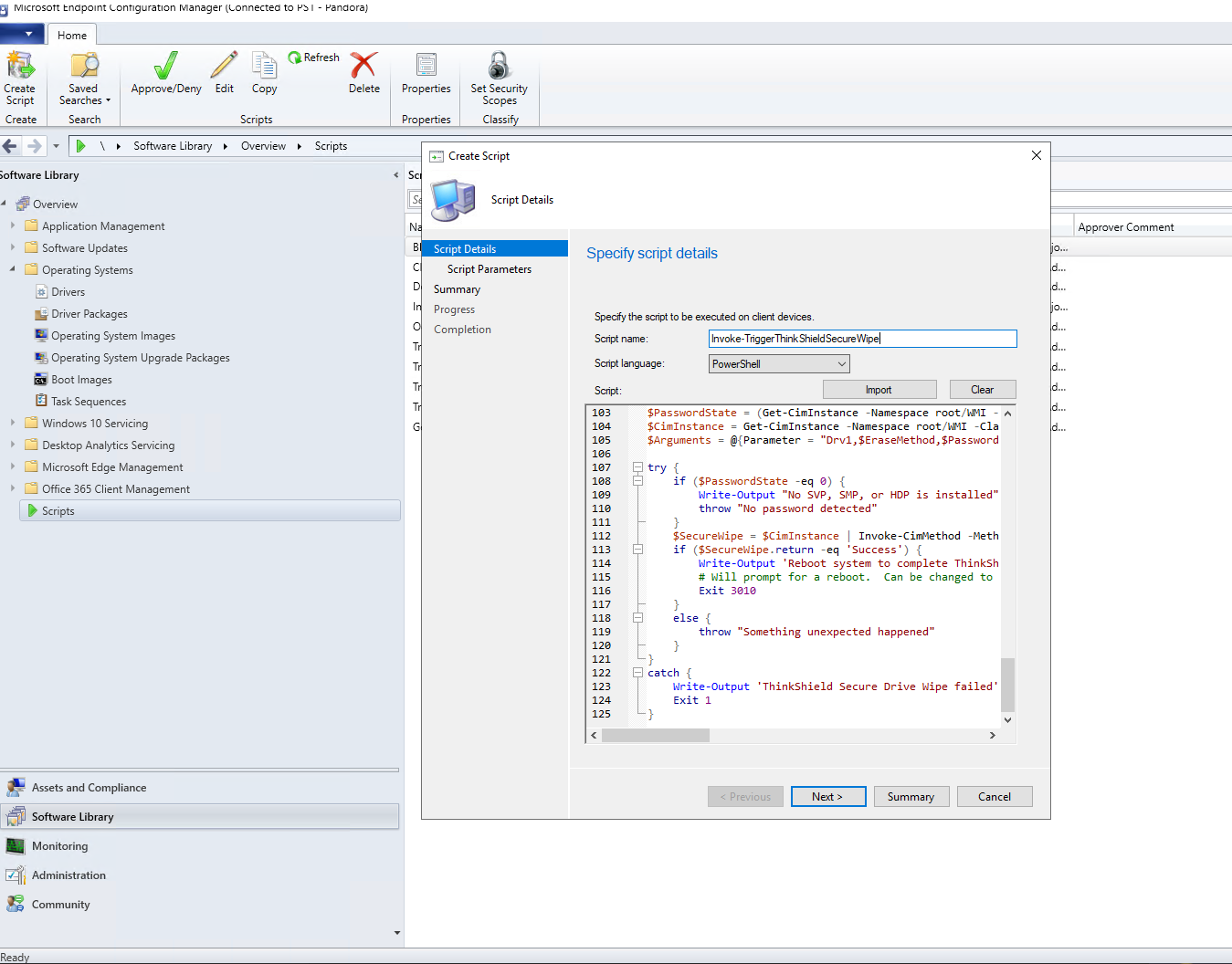1232x964 pixels.
Task: Collapse the else block on line 118
Action: [x=637, y=618]
